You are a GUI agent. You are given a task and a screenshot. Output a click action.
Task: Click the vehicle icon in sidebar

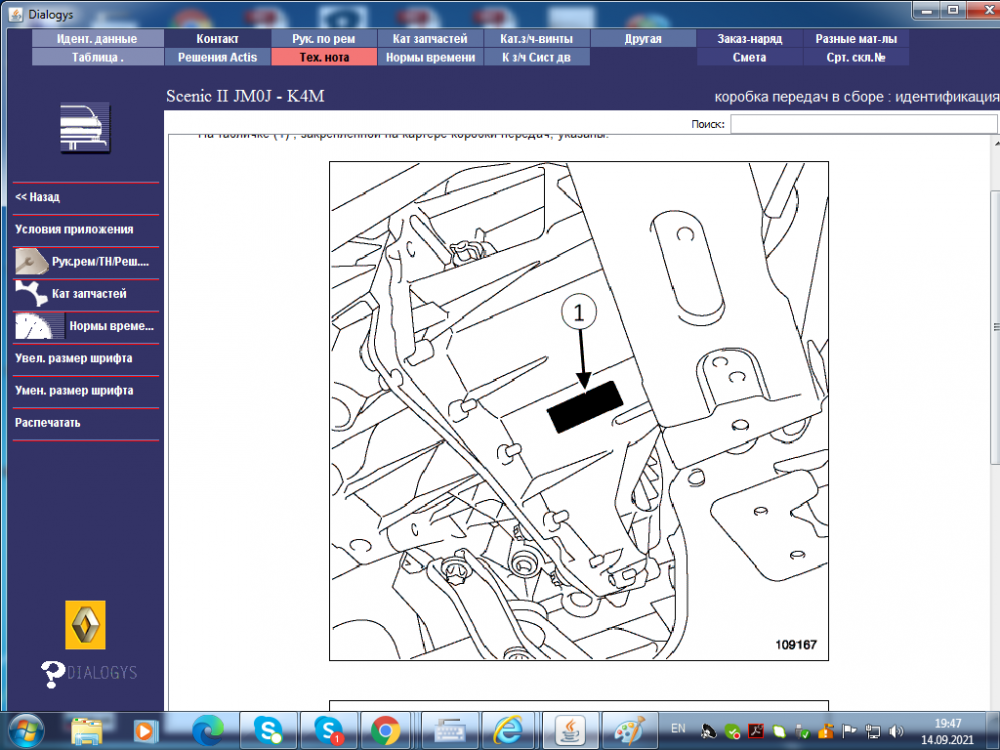tap(85, 128)
